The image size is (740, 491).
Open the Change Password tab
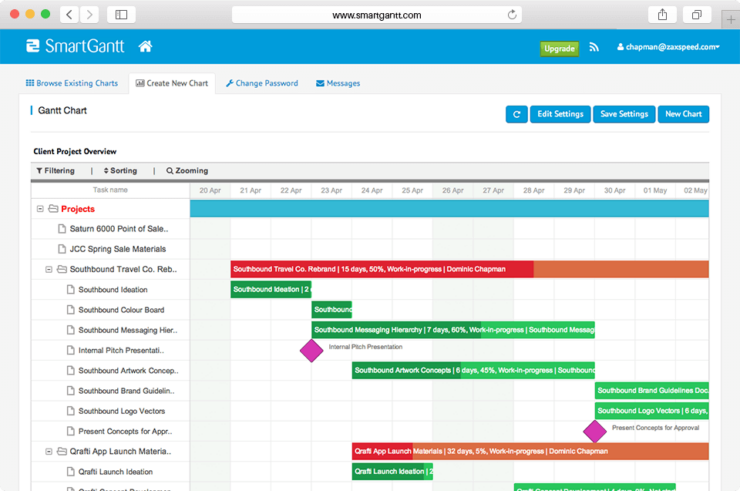click(262, 83)
